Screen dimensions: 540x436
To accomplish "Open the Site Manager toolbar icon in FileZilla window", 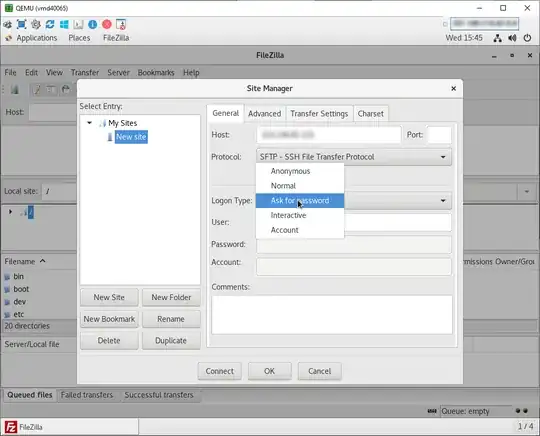I will pos(14,90).
